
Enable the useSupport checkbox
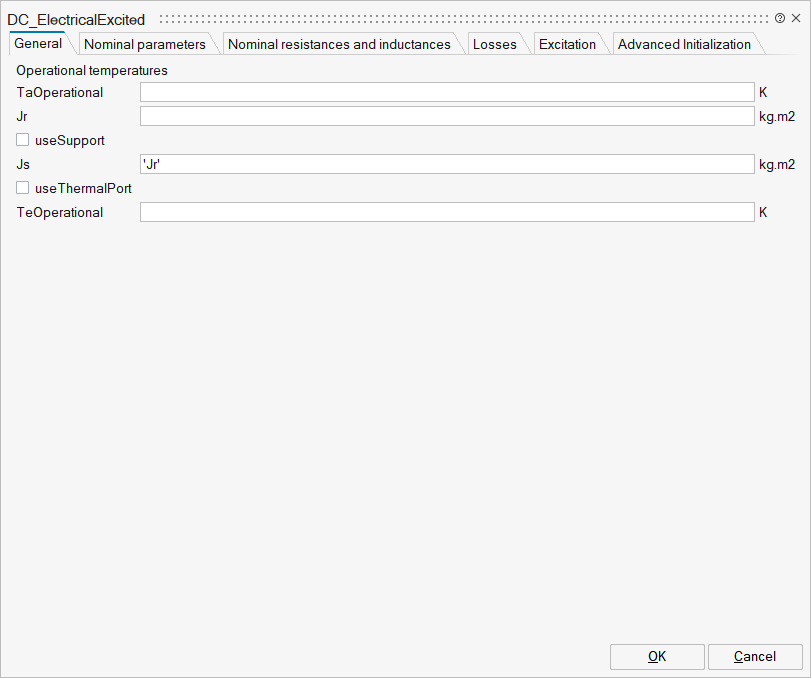(23, 140)
